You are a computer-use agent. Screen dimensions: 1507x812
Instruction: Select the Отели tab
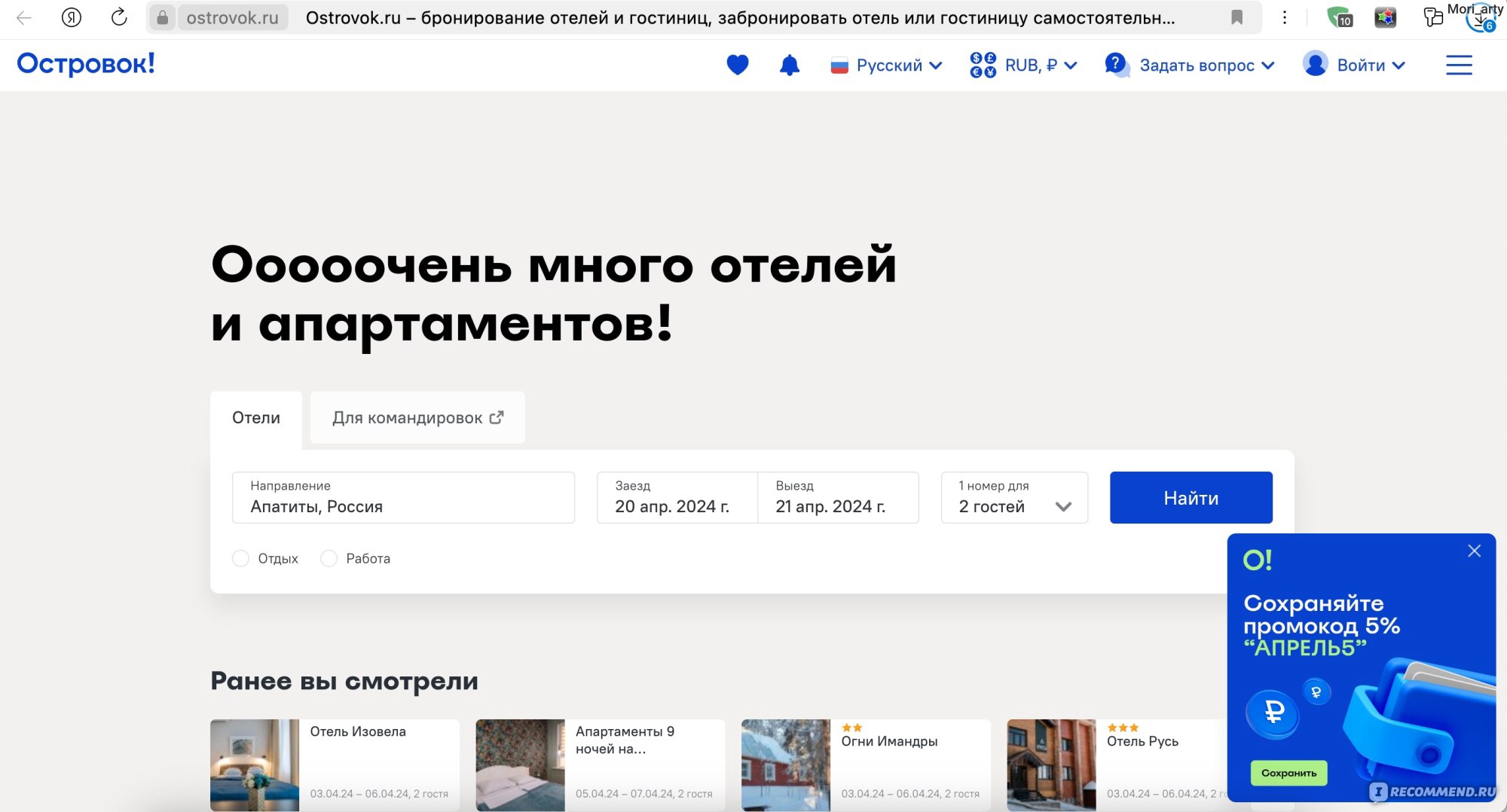[256, 418]
